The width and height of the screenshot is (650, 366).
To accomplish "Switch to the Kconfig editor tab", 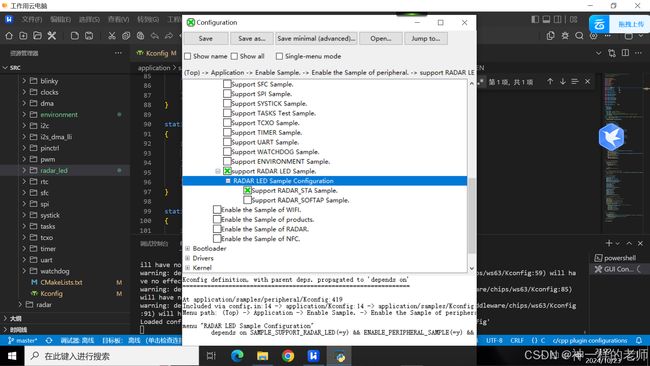I will pos(157,53).
